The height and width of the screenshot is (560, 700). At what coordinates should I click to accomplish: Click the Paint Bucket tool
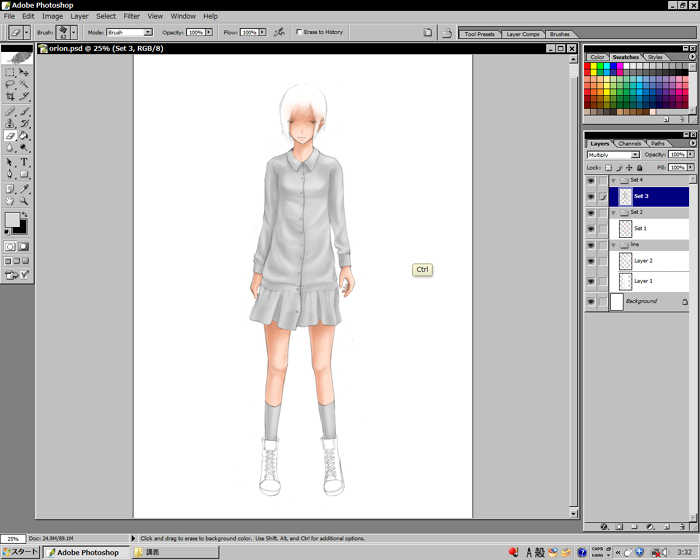coord(24,136)
